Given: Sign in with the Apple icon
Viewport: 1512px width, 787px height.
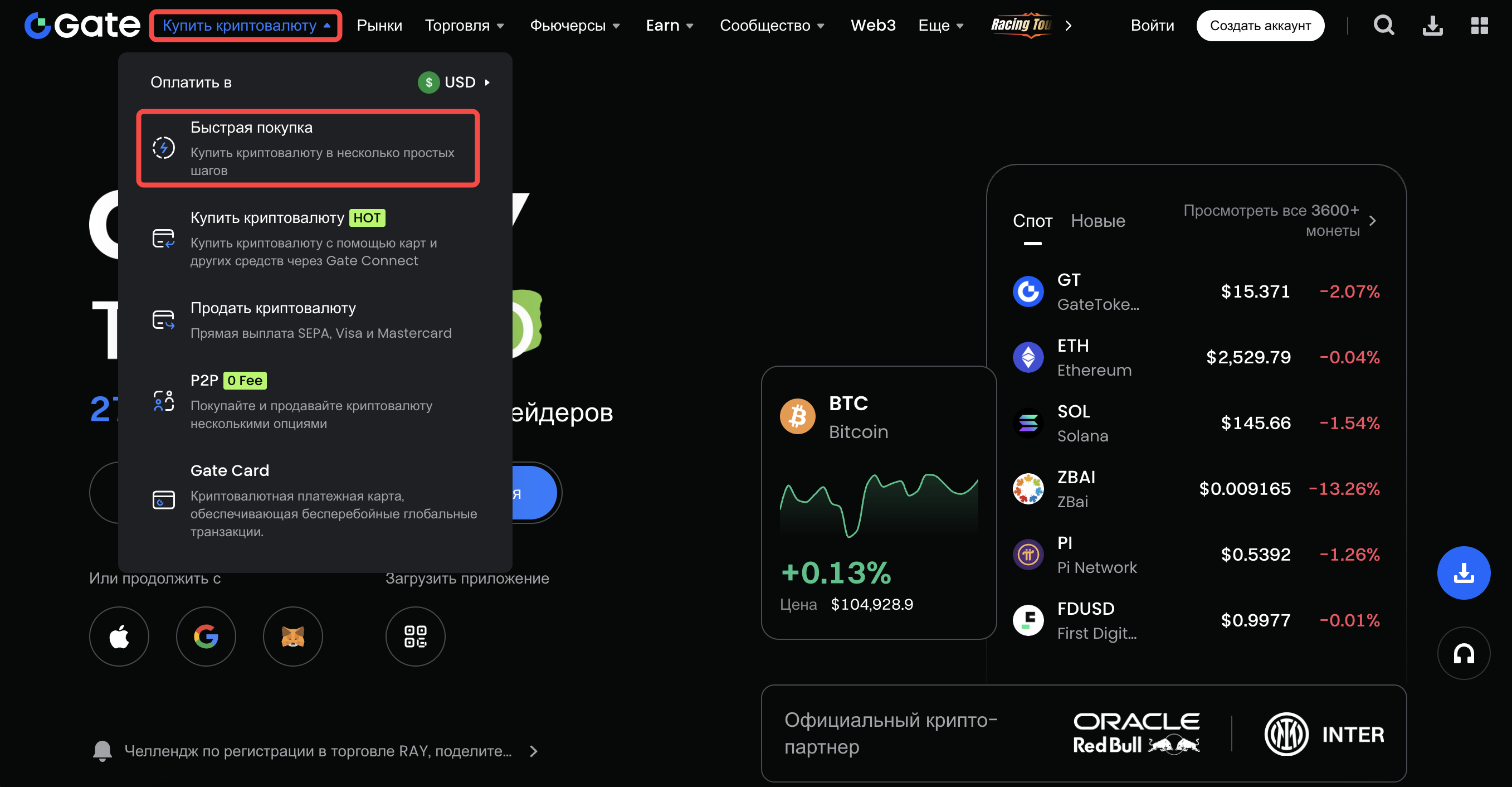Looking at the screenshot, I should pos(119,636).
